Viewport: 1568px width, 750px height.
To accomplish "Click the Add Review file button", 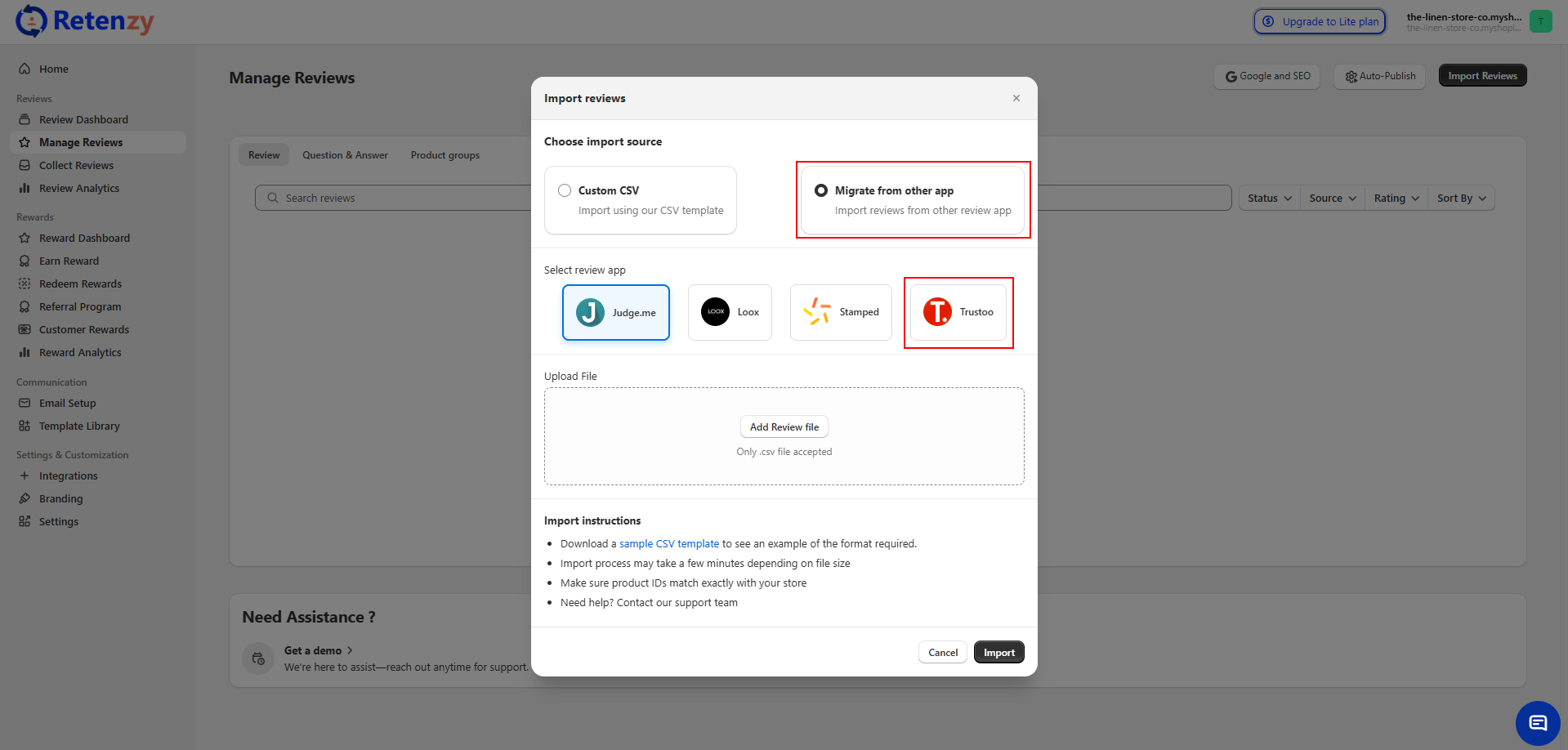I will pyautogui.click(x=784, y=426).
